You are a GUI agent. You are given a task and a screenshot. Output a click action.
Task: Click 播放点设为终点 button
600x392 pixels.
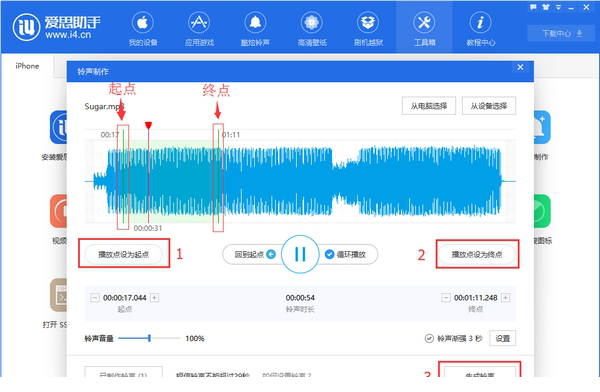(477, 254)
